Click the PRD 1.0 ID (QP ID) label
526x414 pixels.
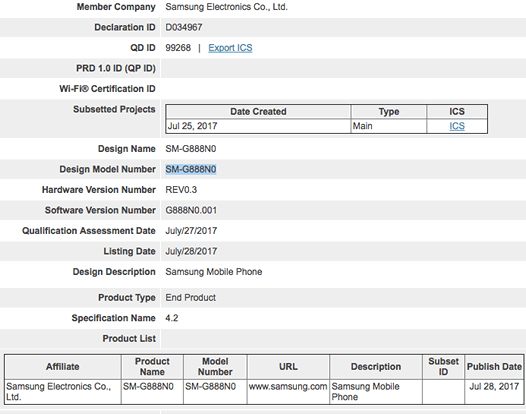[116, 68]
